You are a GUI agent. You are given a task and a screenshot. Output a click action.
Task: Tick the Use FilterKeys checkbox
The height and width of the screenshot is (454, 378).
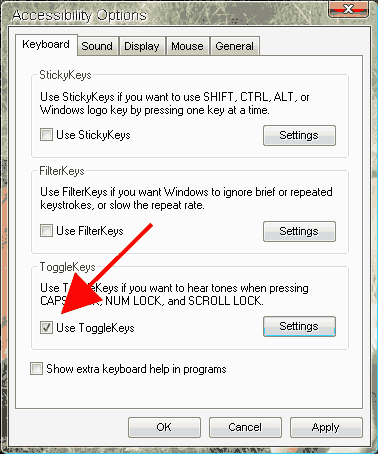click(x=46, y=231)
